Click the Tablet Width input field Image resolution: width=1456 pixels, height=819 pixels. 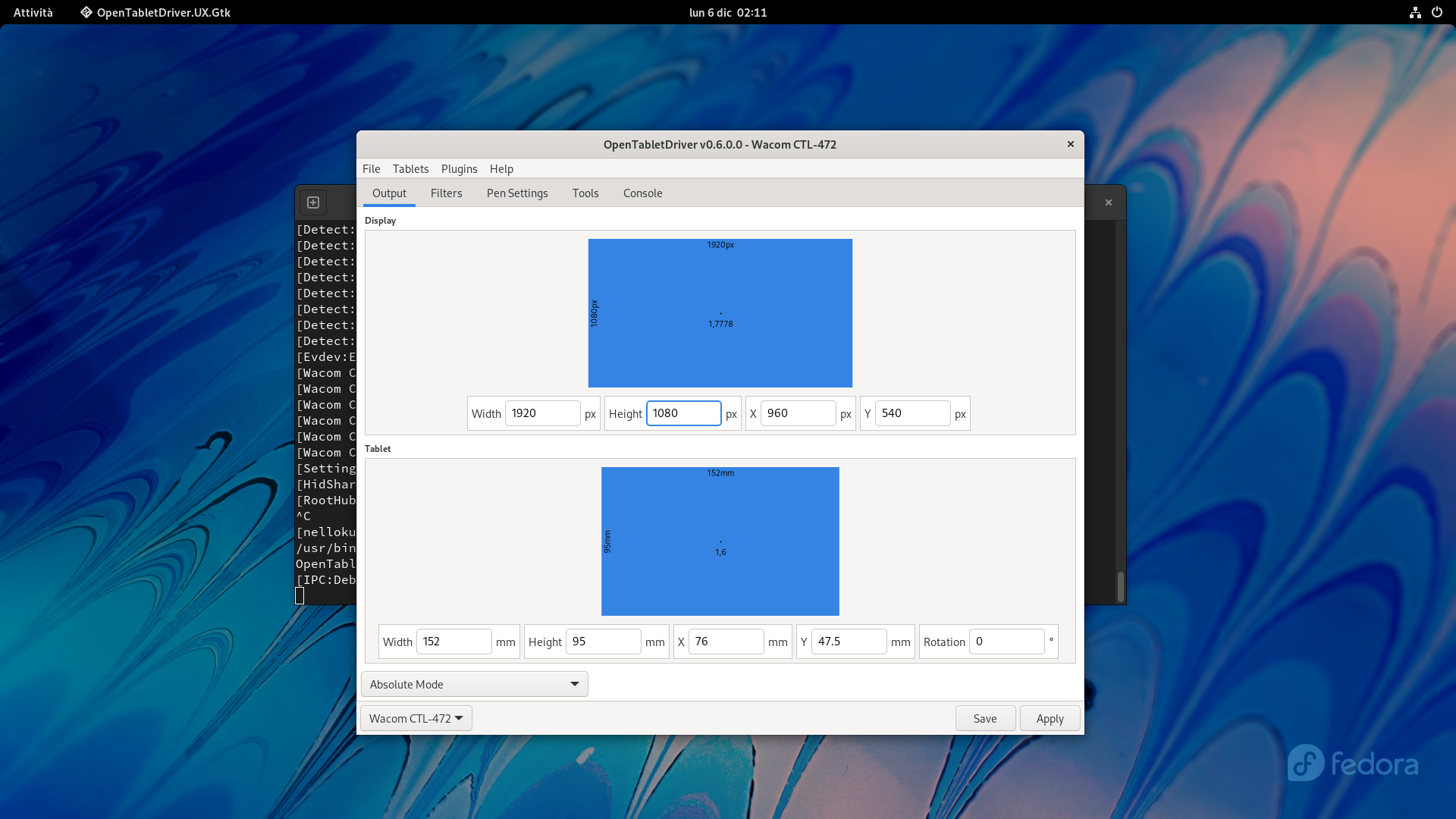click(453, 642)
